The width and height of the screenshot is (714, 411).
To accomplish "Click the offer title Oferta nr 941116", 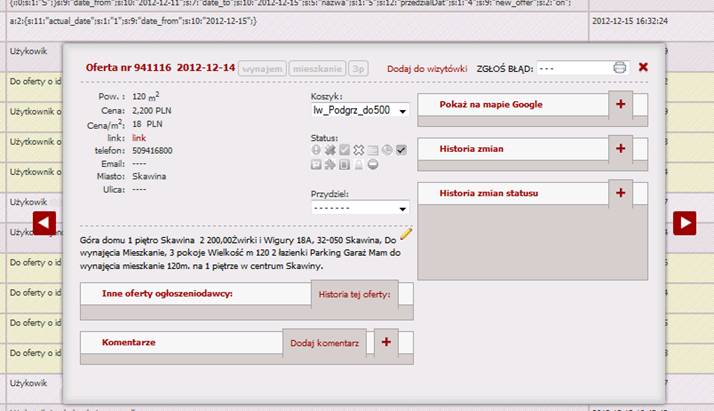I will coord(160,68).
